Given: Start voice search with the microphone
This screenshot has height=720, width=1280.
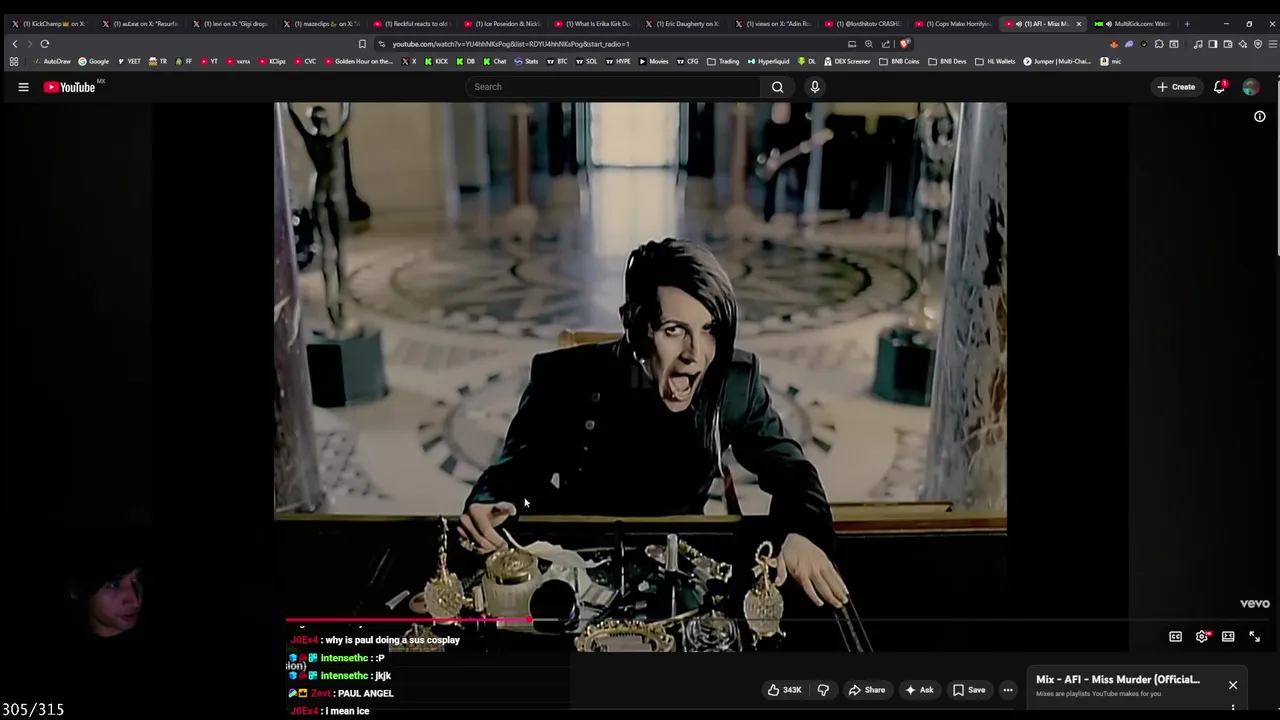Looking at the screenshot, I should (x=815, y=87).
